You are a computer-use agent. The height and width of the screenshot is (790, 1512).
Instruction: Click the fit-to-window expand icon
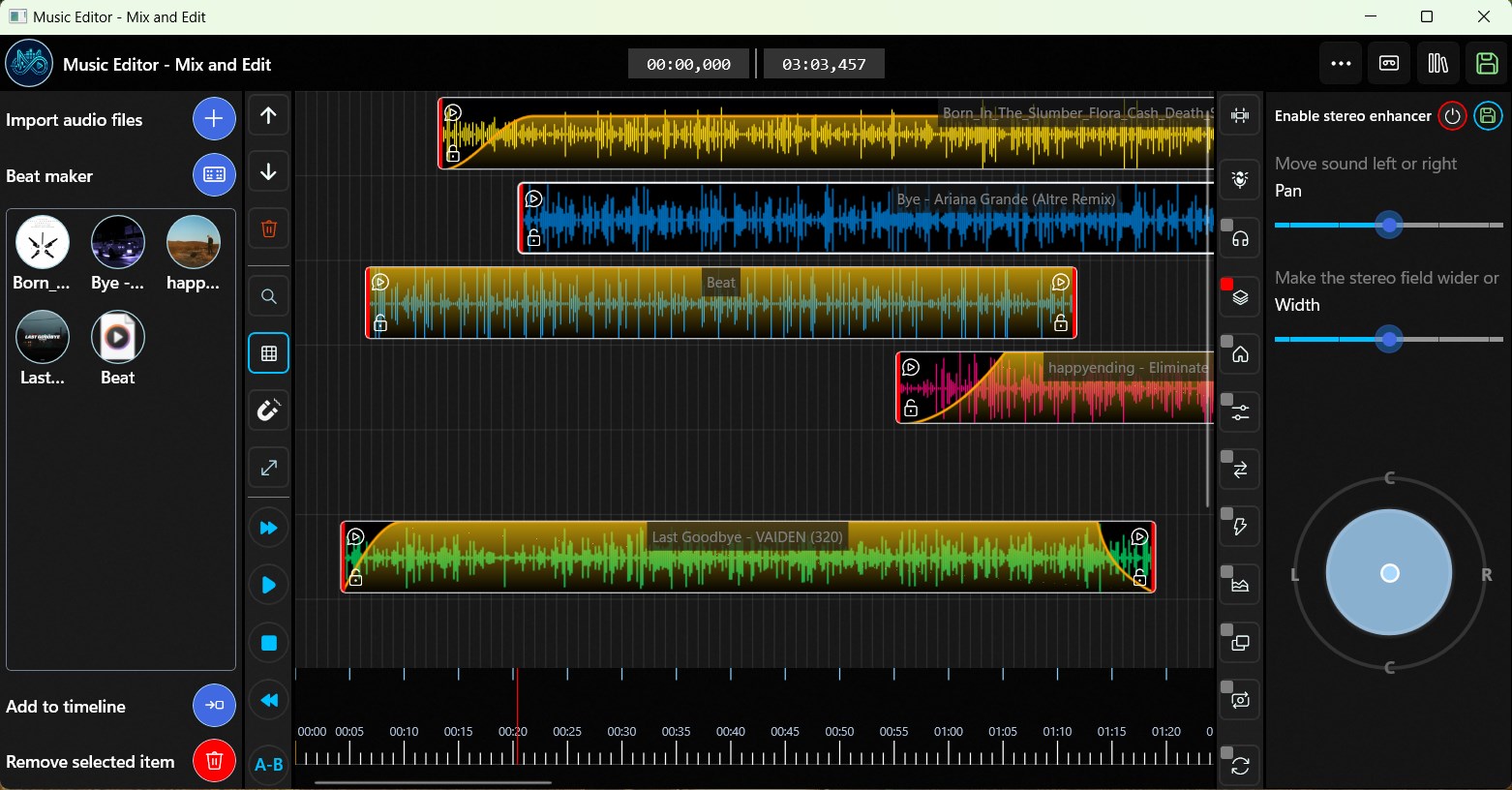[268, 468]
